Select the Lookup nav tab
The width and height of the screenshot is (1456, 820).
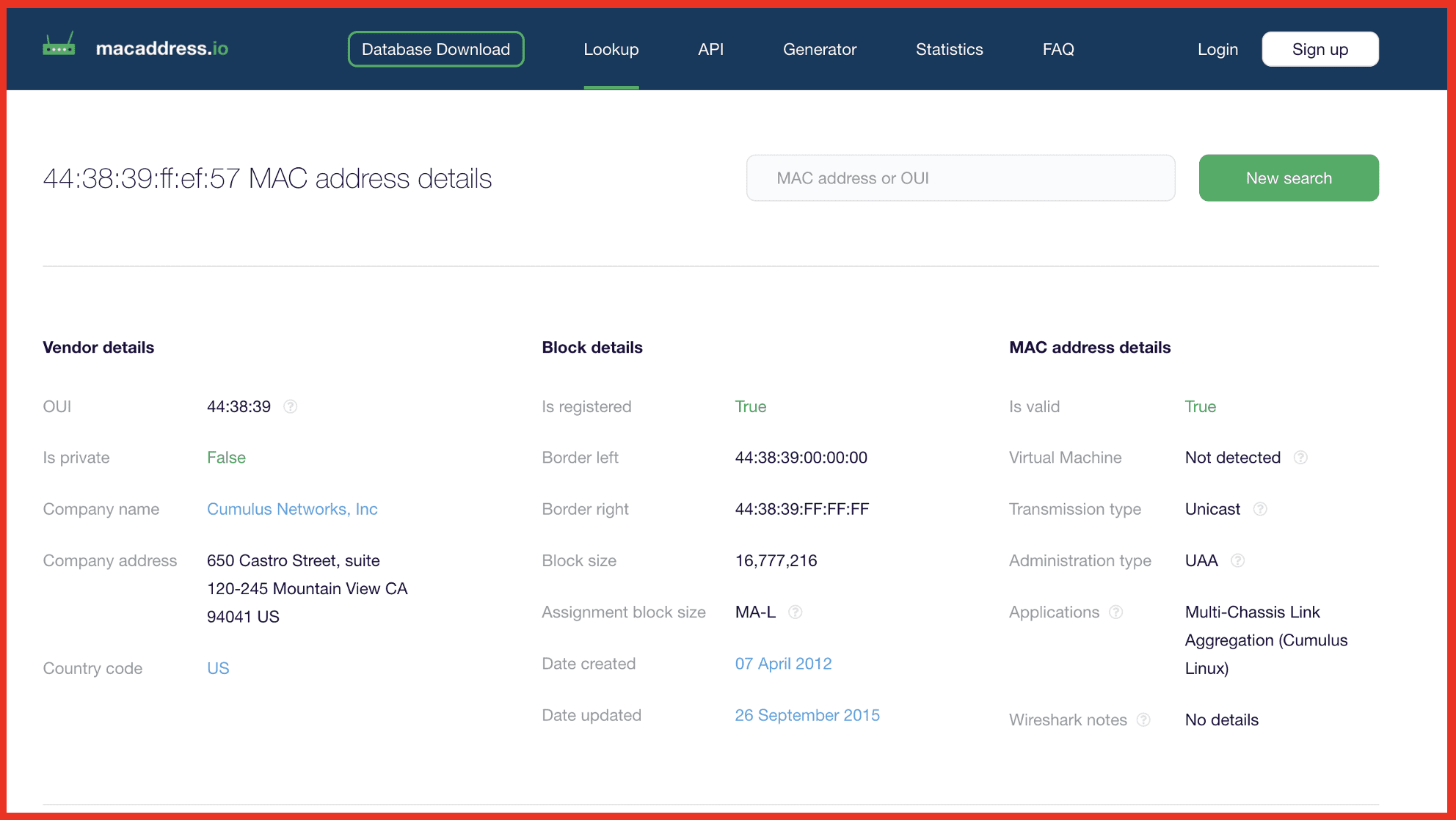click(x=611, y=49)
